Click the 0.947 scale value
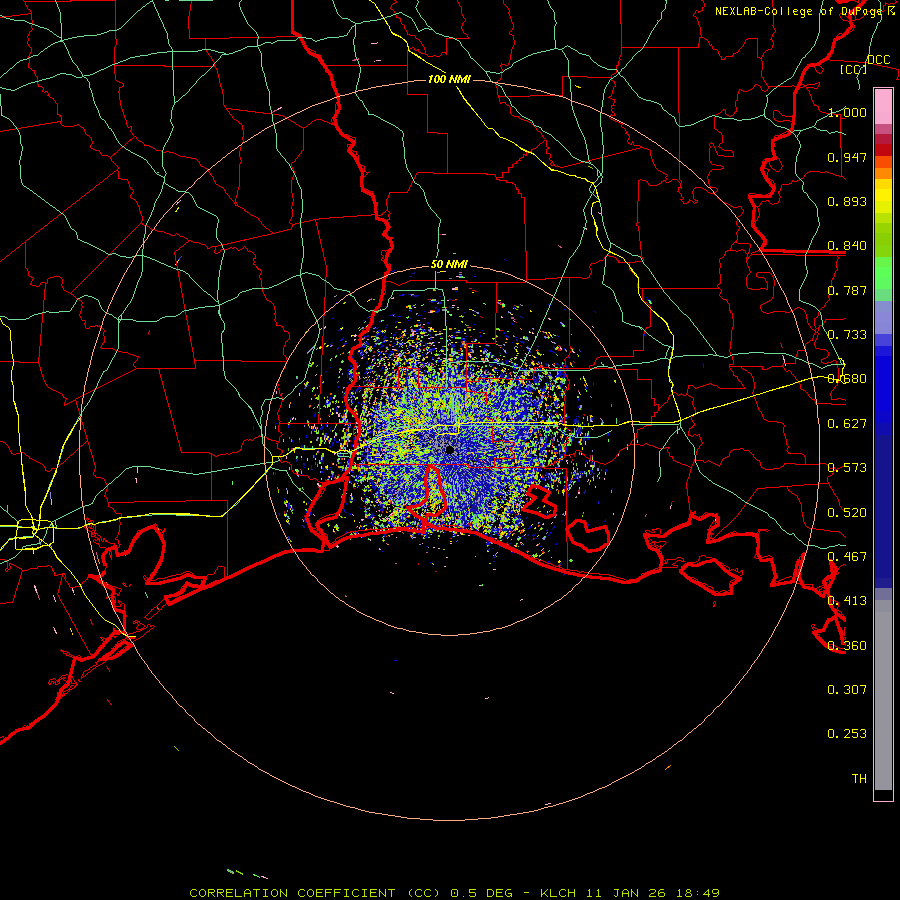 pyautogui.click(x=847, y=157)
